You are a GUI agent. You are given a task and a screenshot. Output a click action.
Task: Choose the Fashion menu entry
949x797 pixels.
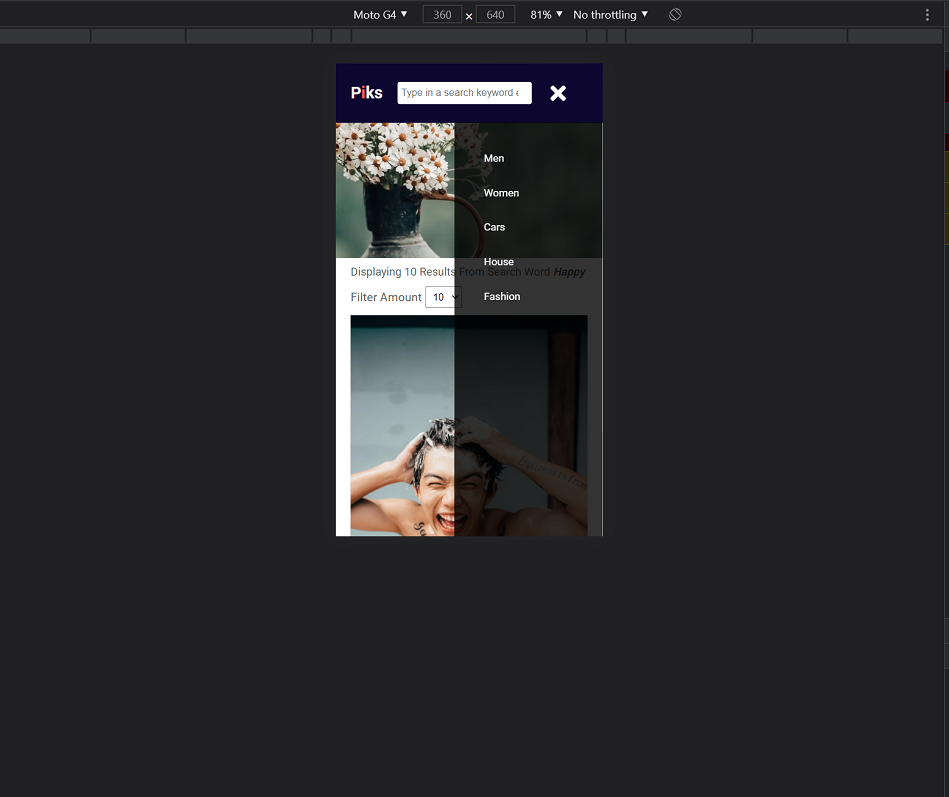(502, 296)
